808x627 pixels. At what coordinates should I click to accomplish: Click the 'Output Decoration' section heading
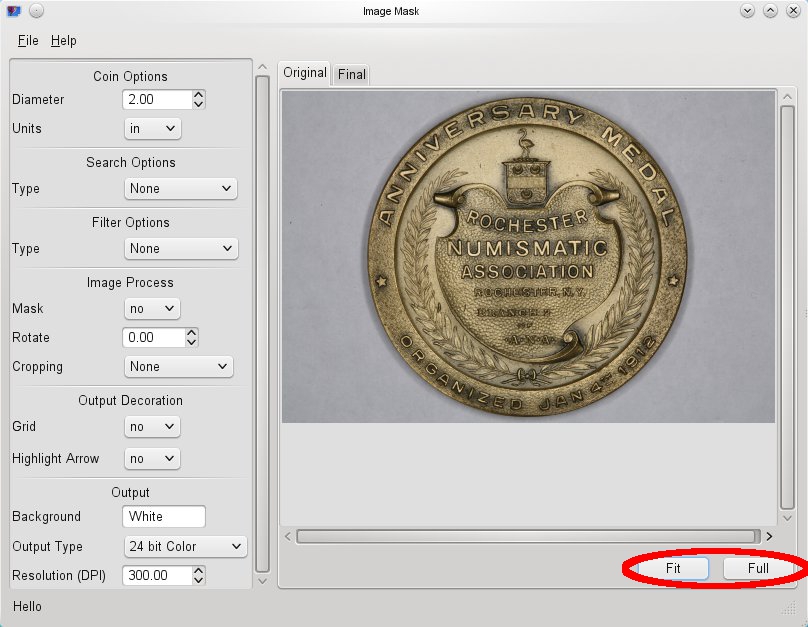pyautogui.click(x=130, y=401)
